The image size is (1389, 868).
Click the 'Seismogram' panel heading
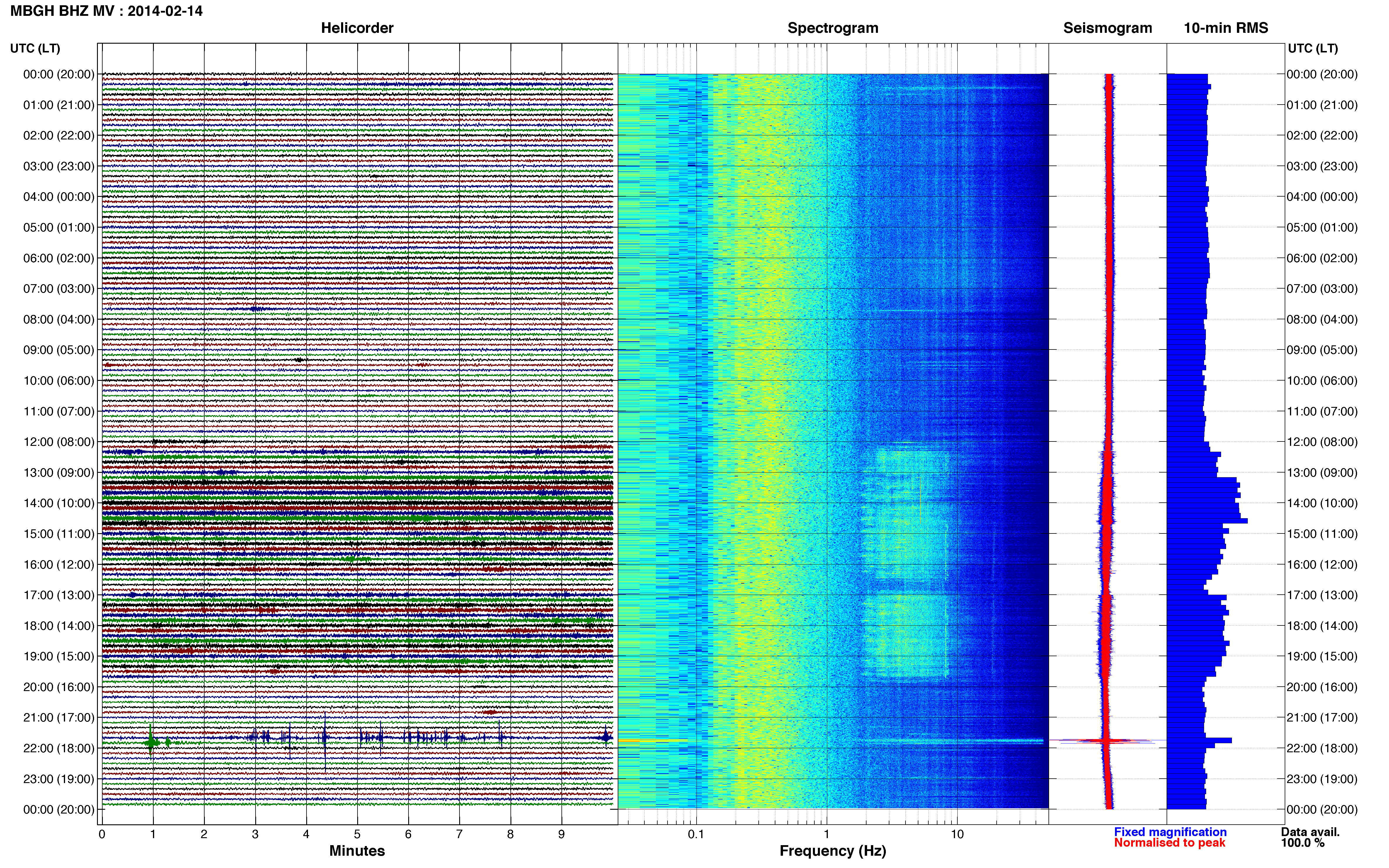[1108, 28]
